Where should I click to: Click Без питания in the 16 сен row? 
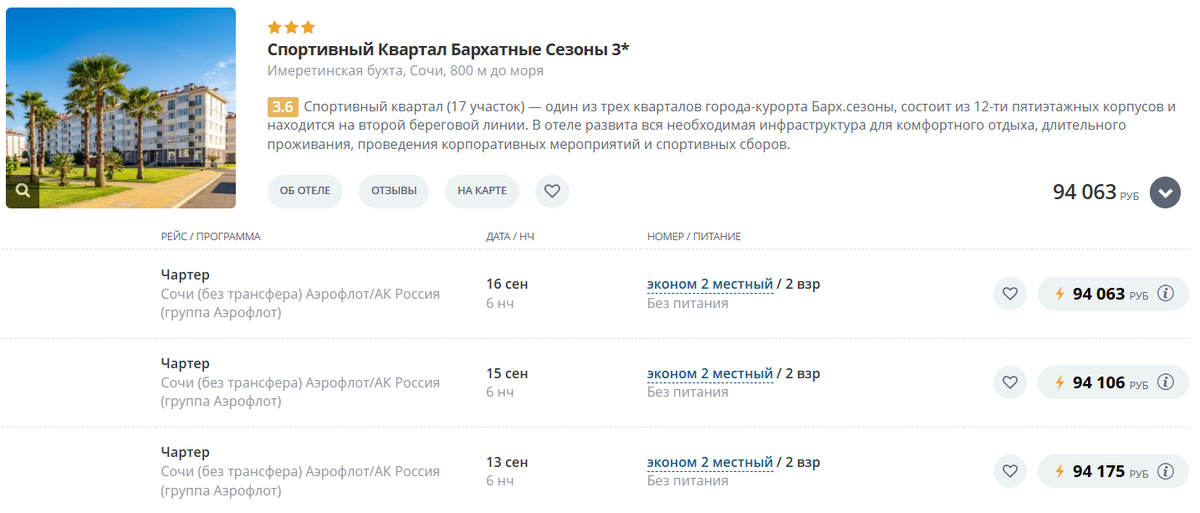point(688,303)
